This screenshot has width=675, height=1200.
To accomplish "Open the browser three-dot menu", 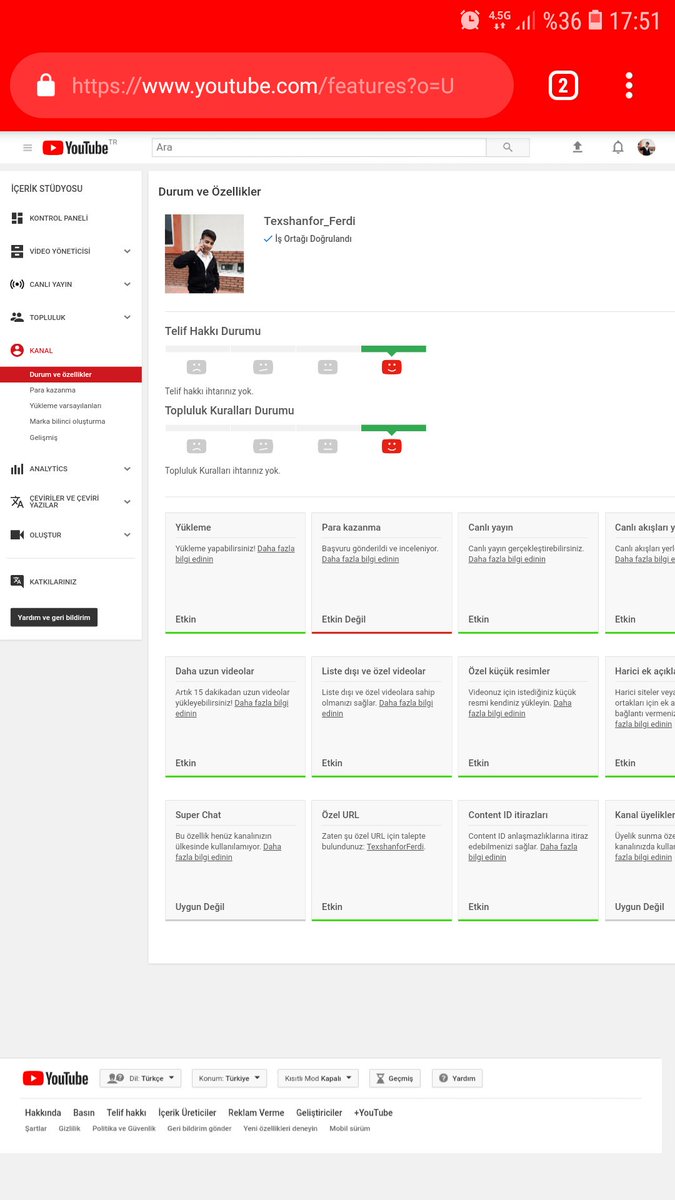I will pyautogui.click(x=629, y=85).
